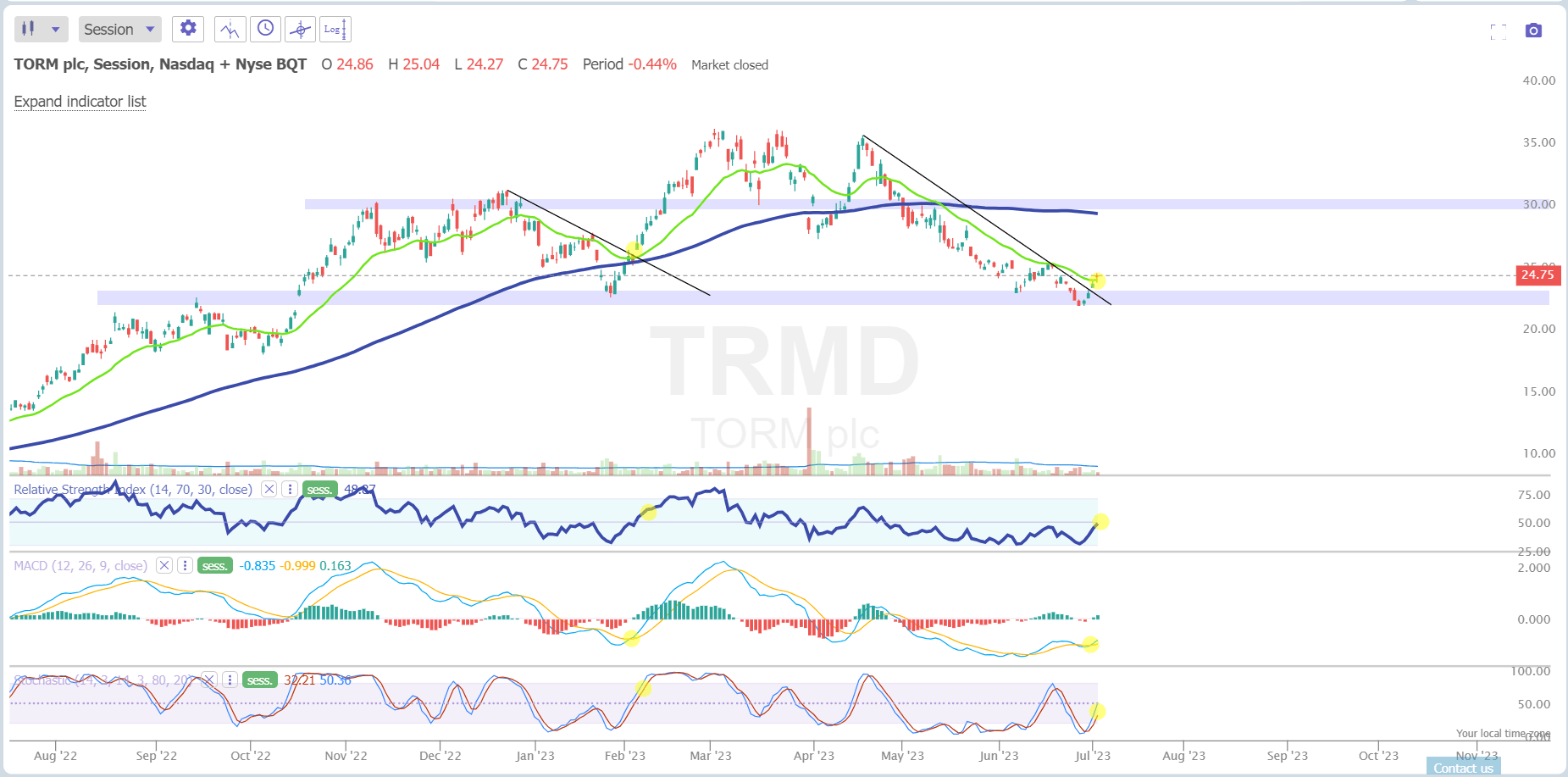
Task: Remove the Relative Strength Index indicator
Action: 269,489
